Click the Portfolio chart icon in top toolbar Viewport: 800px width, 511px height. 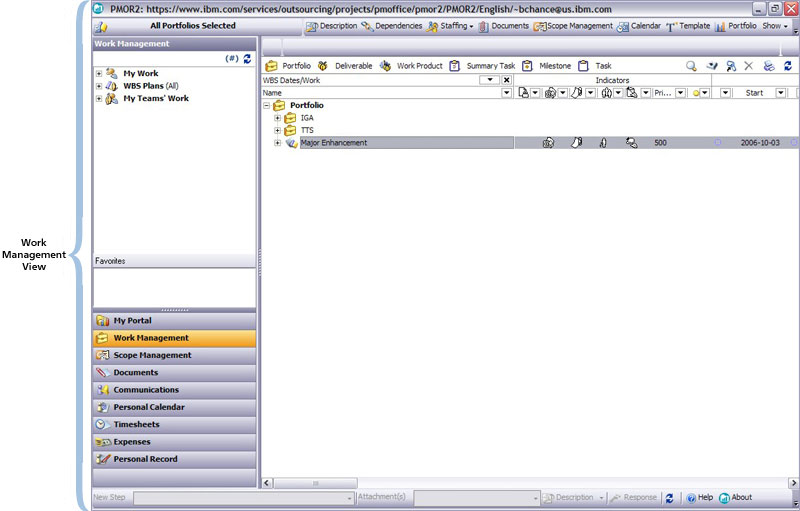click(720, 27)
